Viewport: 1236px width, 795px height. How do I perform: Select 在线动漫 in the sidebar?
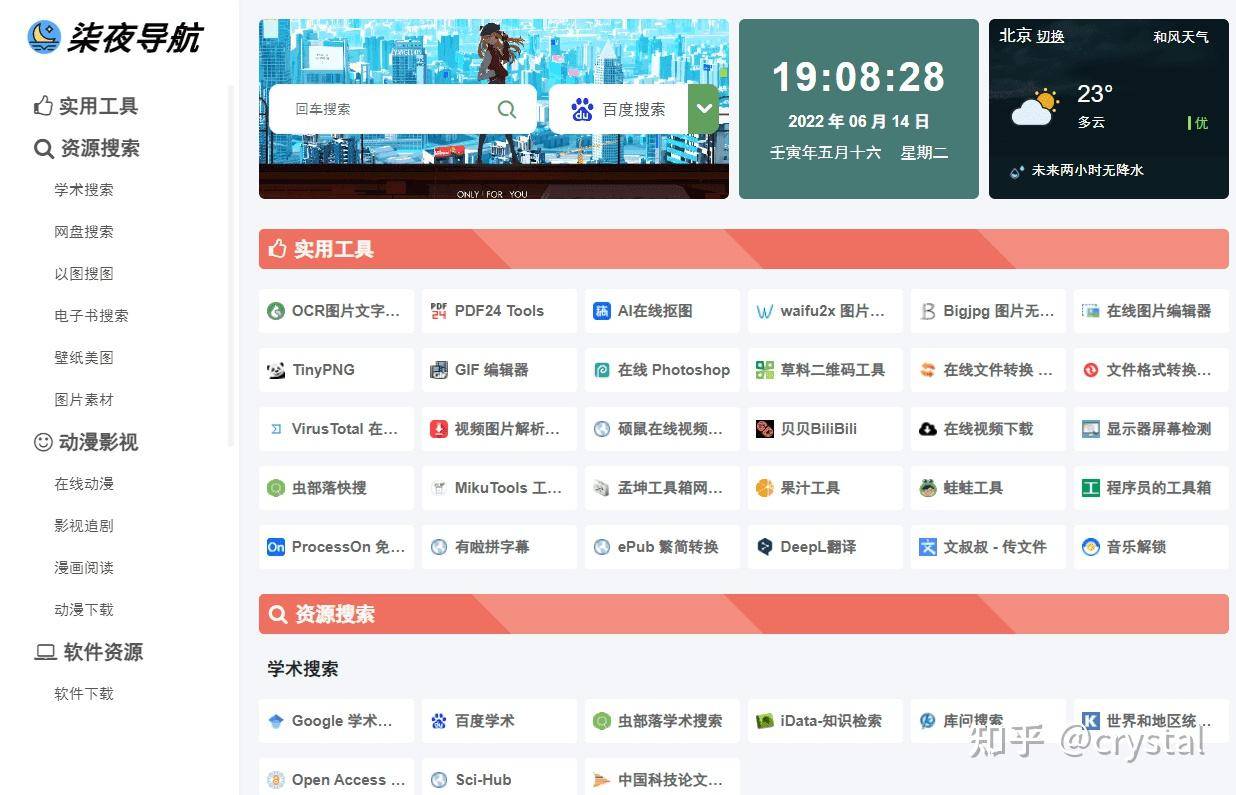click(84, 484)
